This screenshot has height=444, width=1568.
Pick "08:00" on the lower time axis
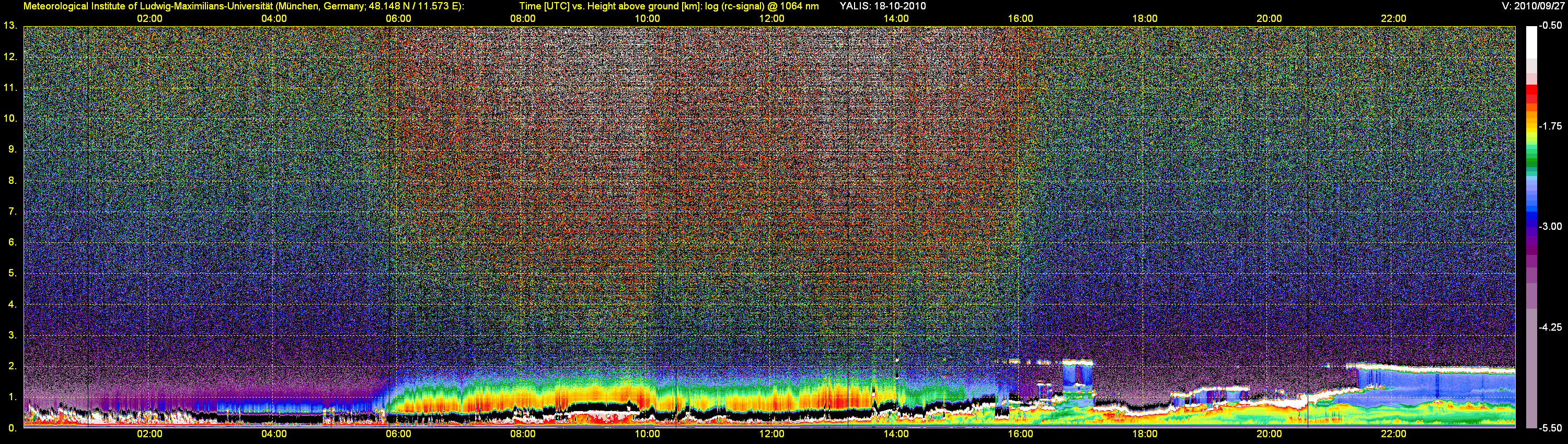click(x=523, y=434)
